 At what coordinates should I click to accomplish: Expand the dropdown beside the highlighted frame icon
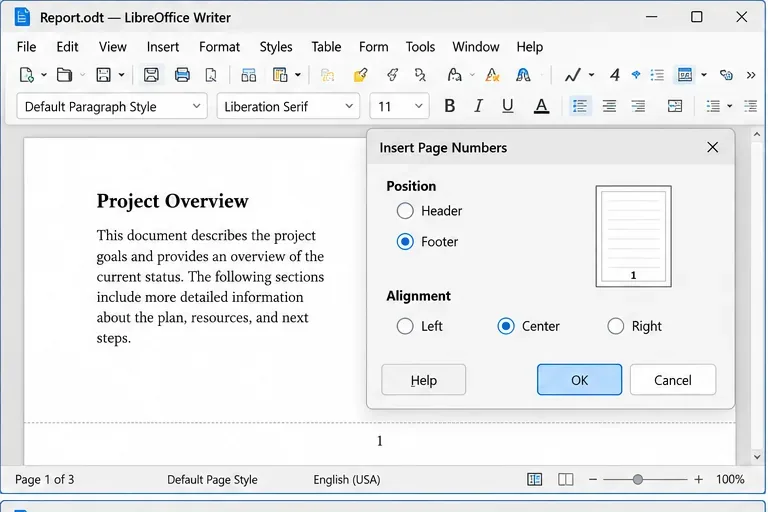click(x=704, y=75)
